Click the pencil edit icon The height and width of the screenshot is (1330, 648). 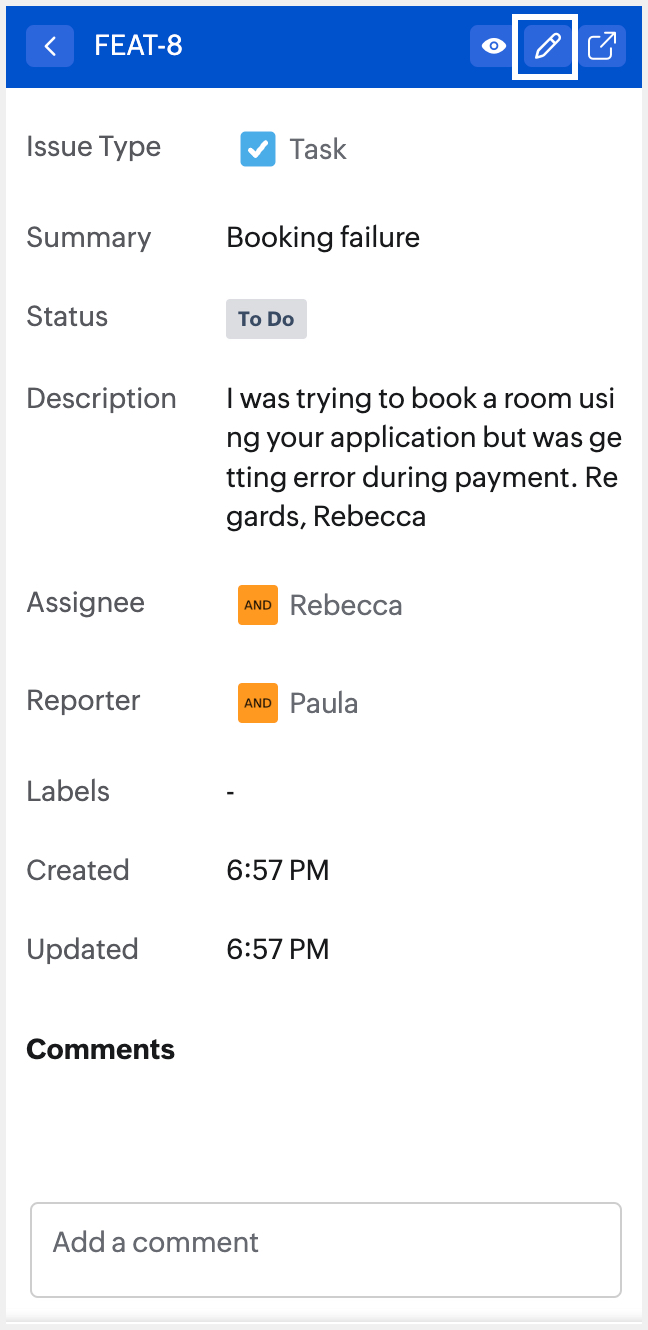click(545, 46)
